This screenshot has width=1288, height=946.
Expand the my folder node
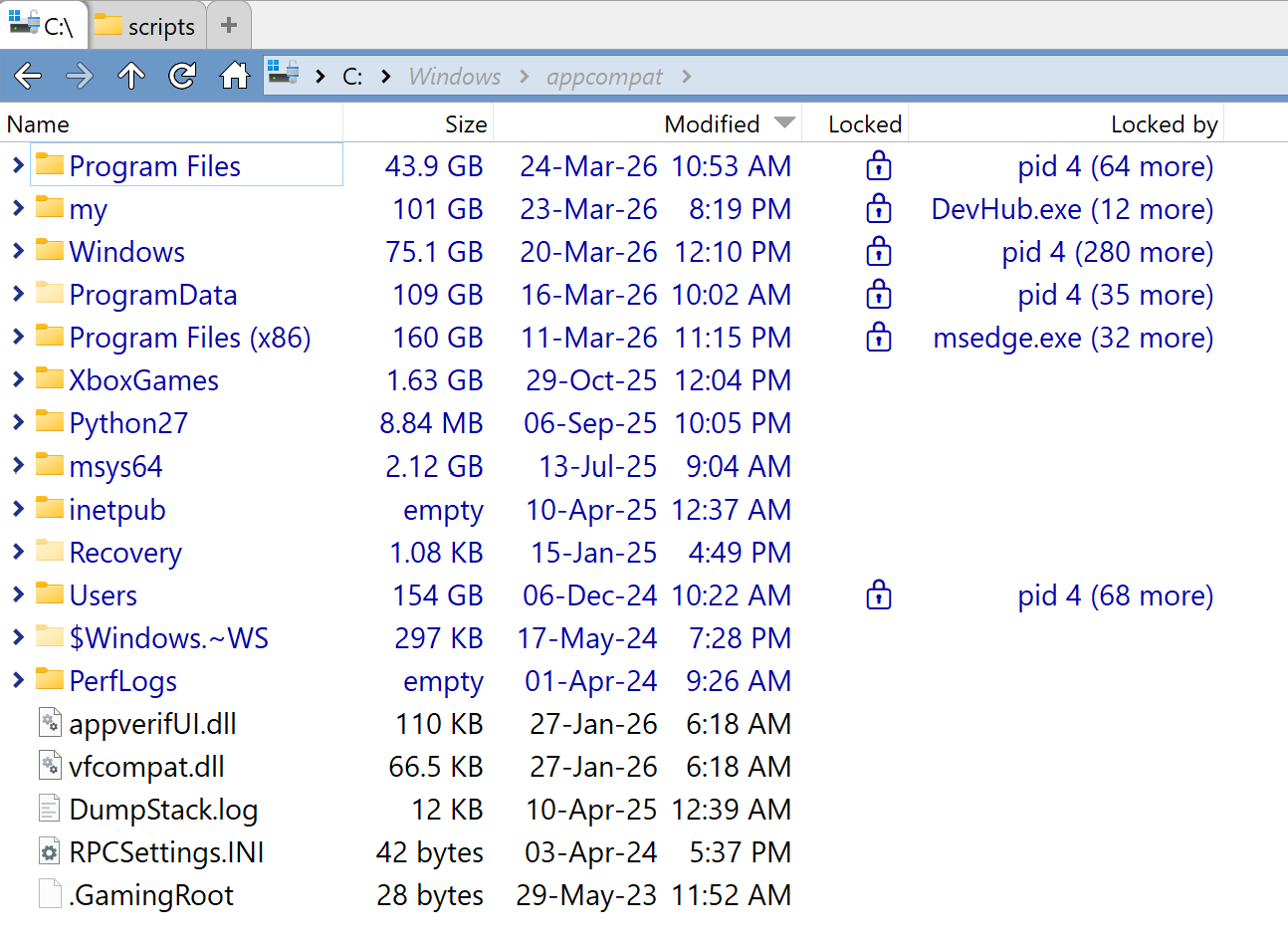tap(18, 207)
